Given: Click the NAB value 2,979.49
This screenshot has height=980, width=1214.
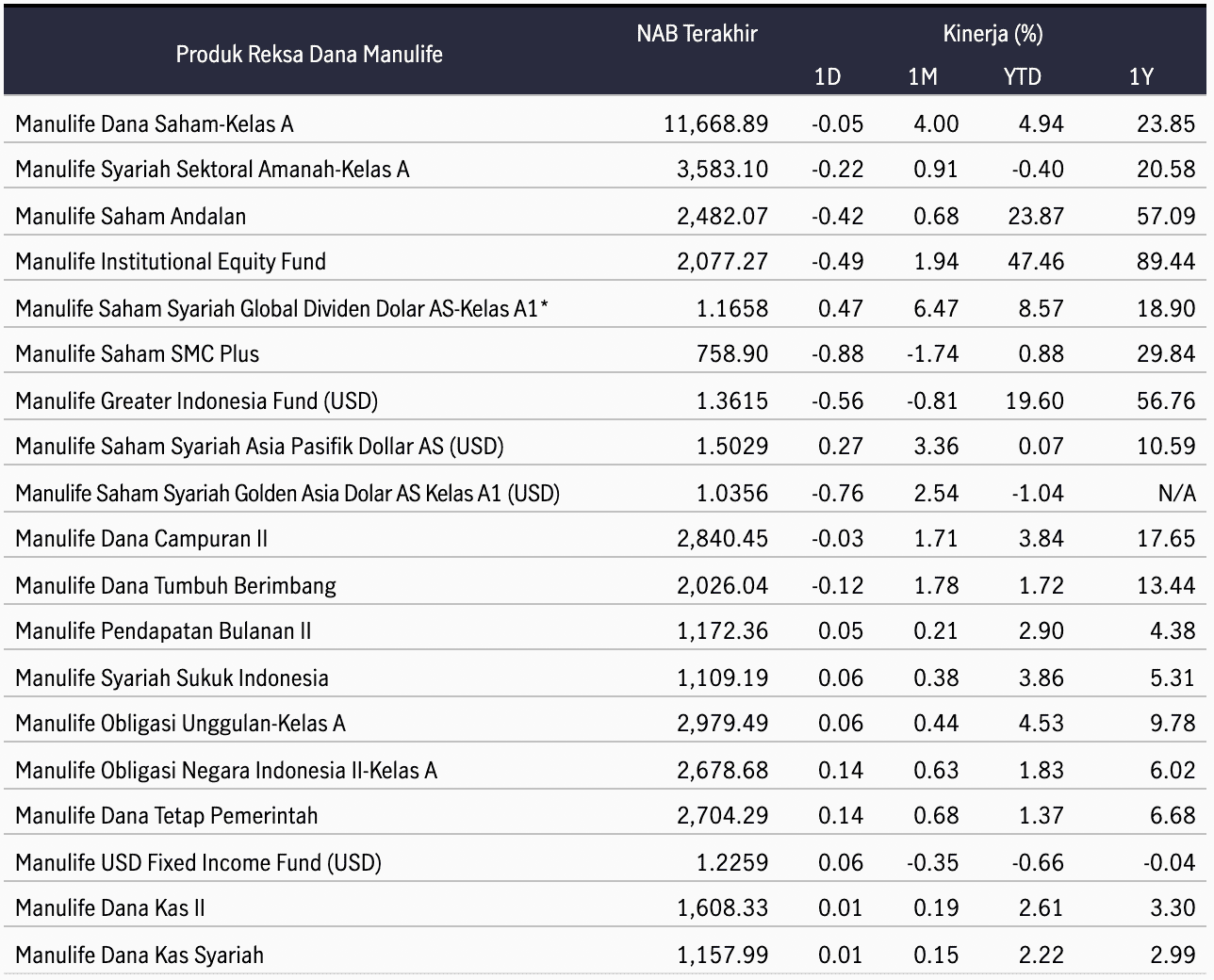Looking at the screenshot, I should click(723, 723).
